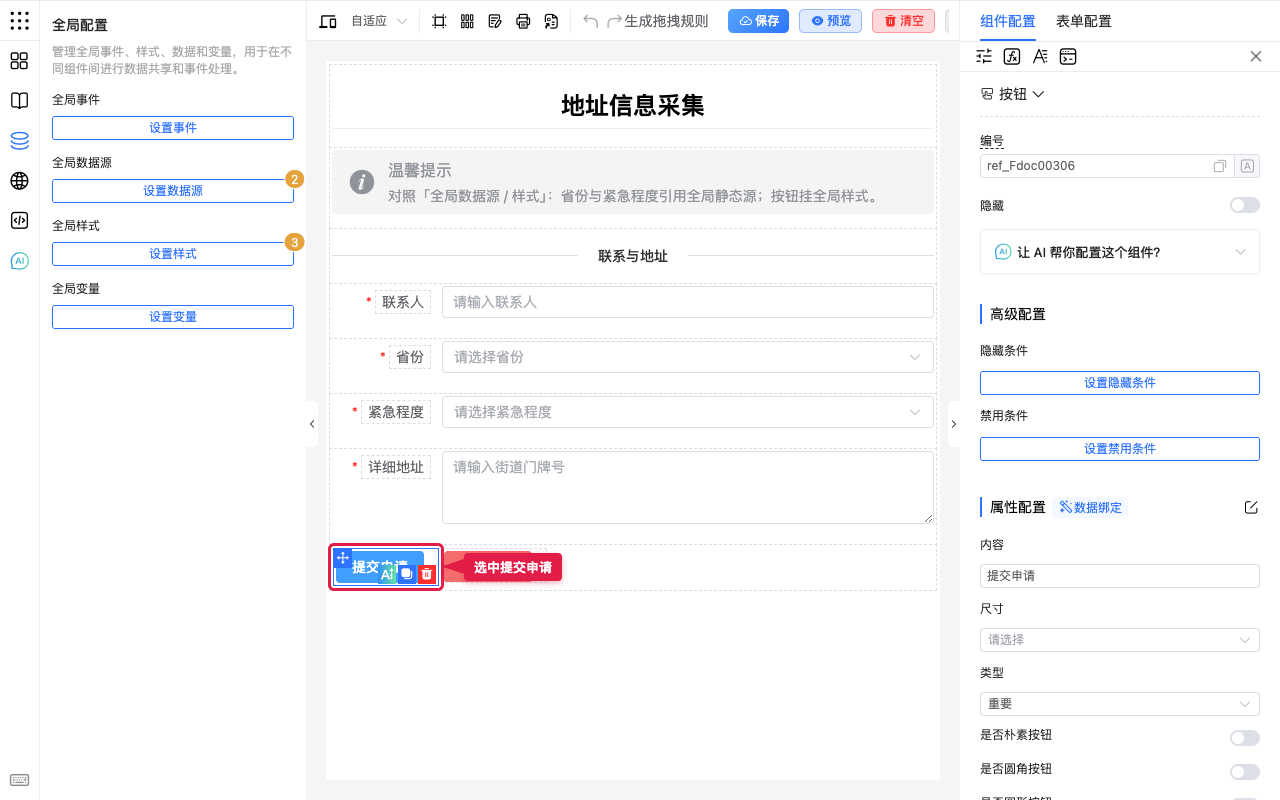Click the 地址信息采集 form title

633,105
